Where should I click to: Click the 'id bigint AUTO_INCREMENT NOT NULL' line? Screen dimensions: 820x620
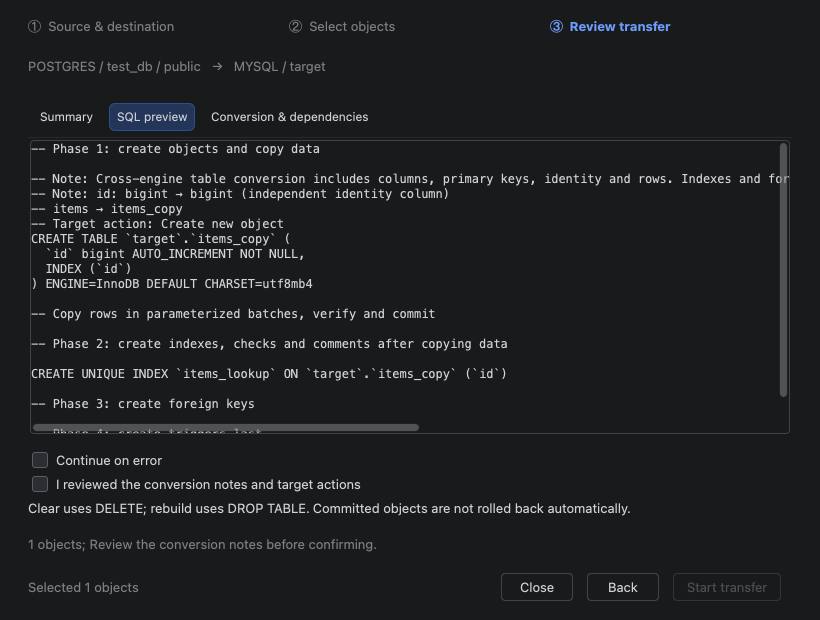point(175,254)
